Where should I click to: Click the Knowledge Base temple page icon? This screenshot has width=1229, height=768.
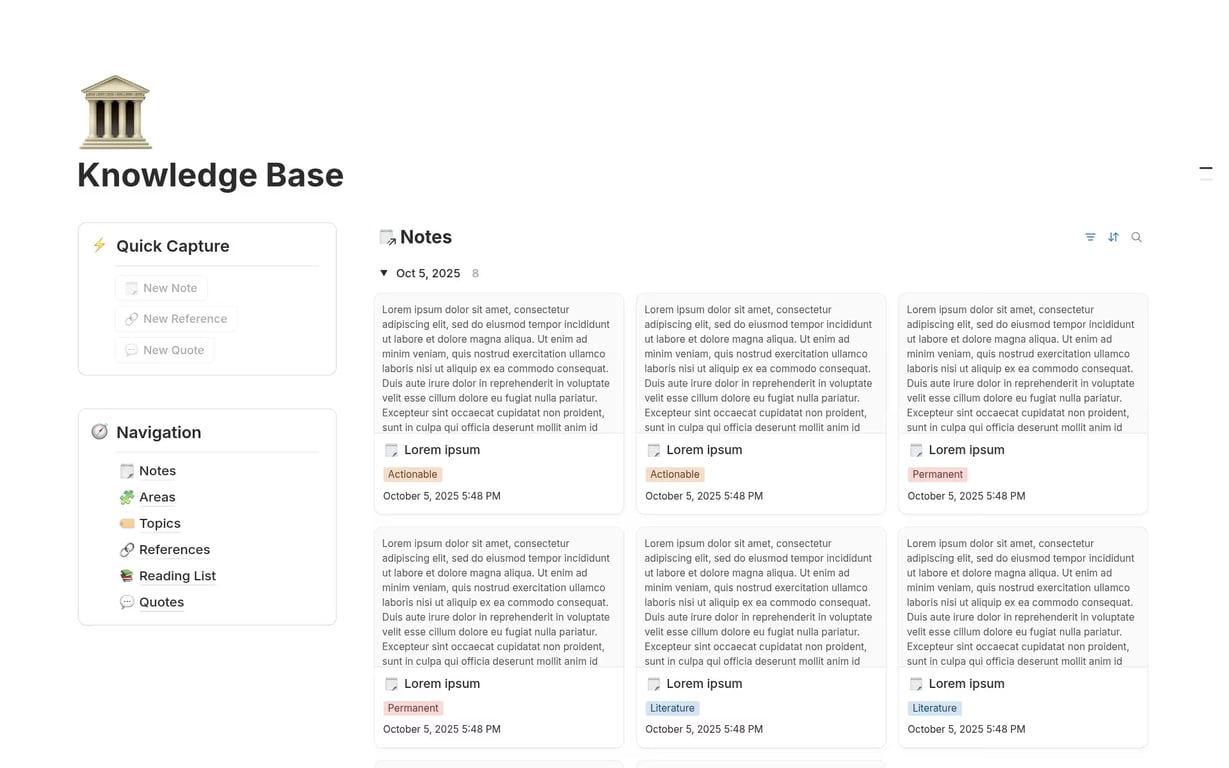point(115,111)
